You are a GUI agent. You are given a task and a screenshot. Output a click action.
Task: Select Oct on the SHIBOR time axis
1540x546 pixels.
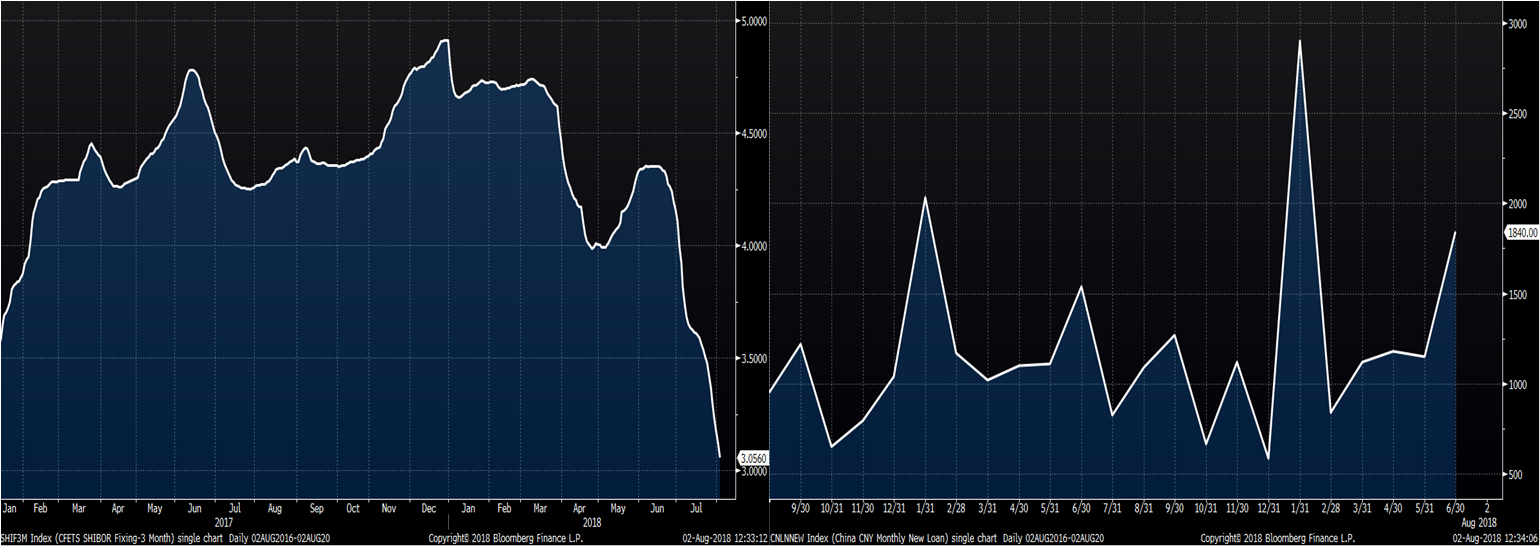click(x=352, y=508)
